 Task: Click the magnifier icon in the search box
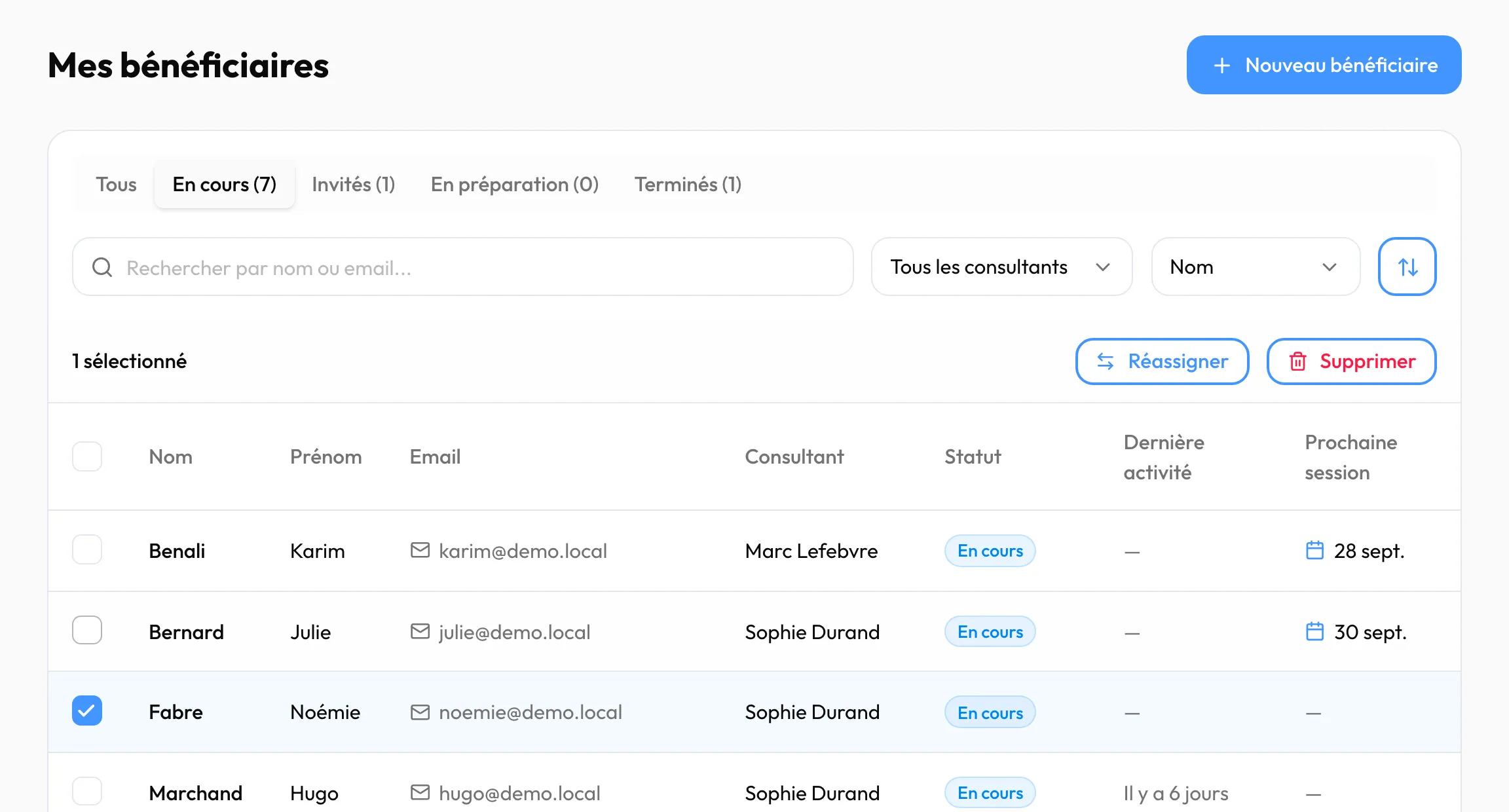click(102, 267)
